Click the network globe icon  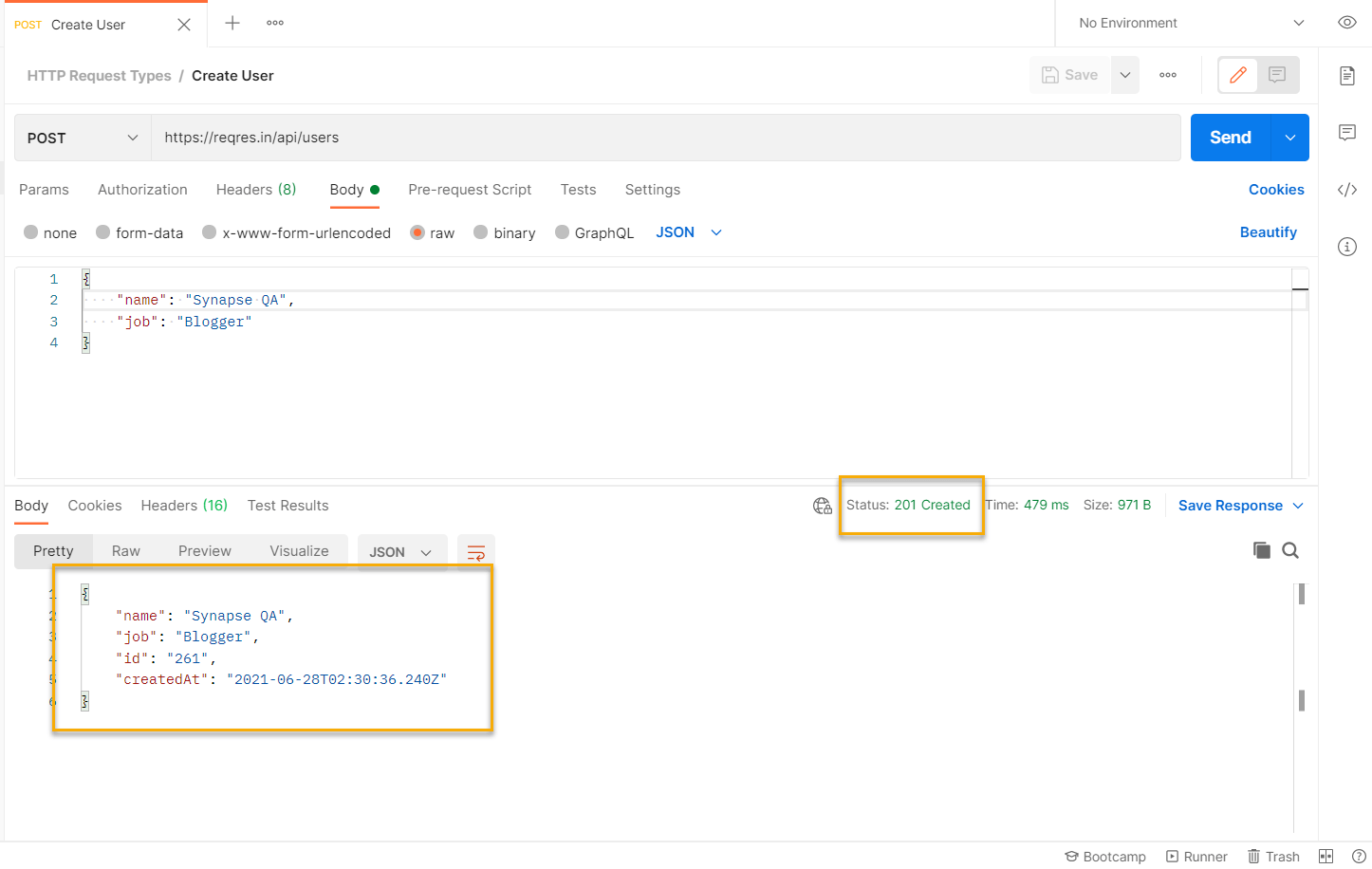[822, 506]
